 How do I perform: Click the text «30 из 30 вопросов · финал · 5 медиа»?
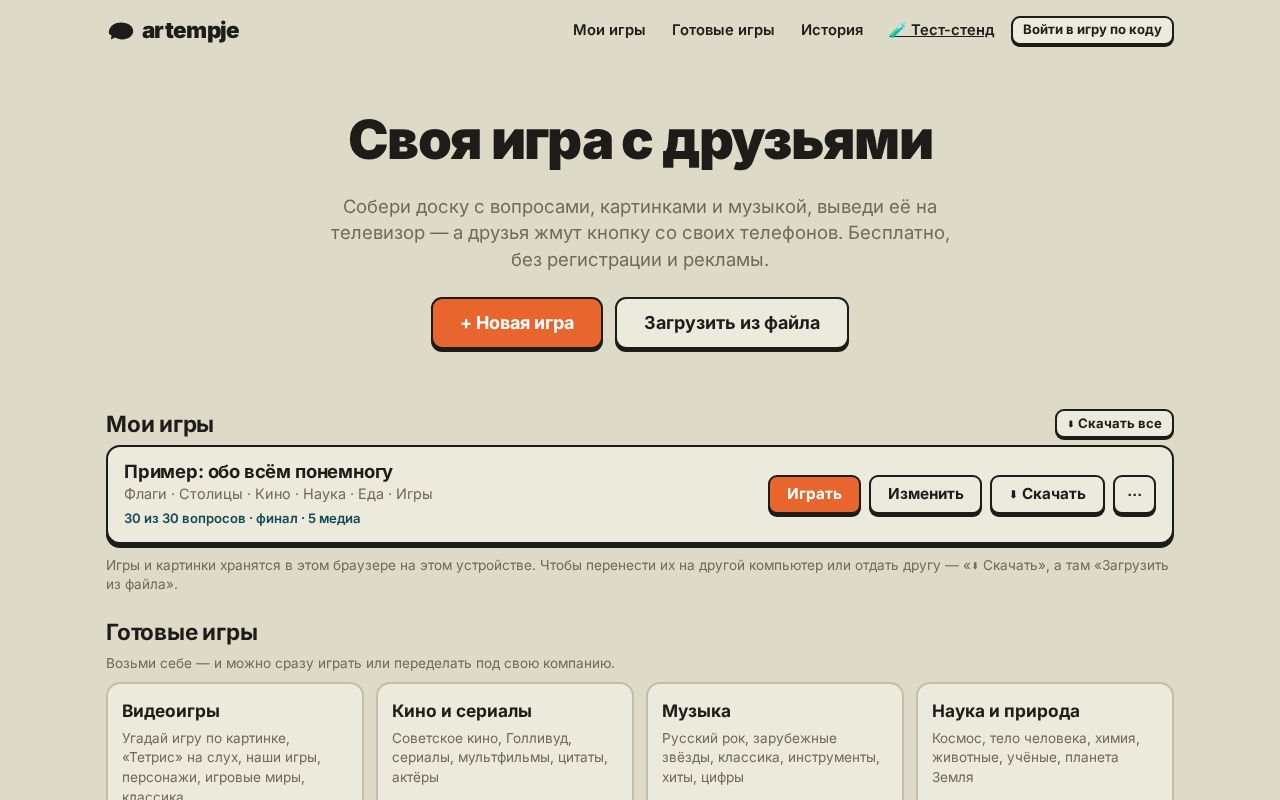coord(242,518)
